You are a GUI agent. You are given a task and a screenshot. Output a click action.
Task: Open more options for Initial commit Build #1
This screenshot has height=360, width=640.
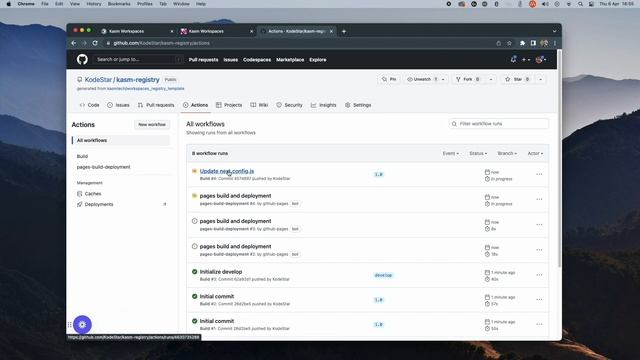539,324
